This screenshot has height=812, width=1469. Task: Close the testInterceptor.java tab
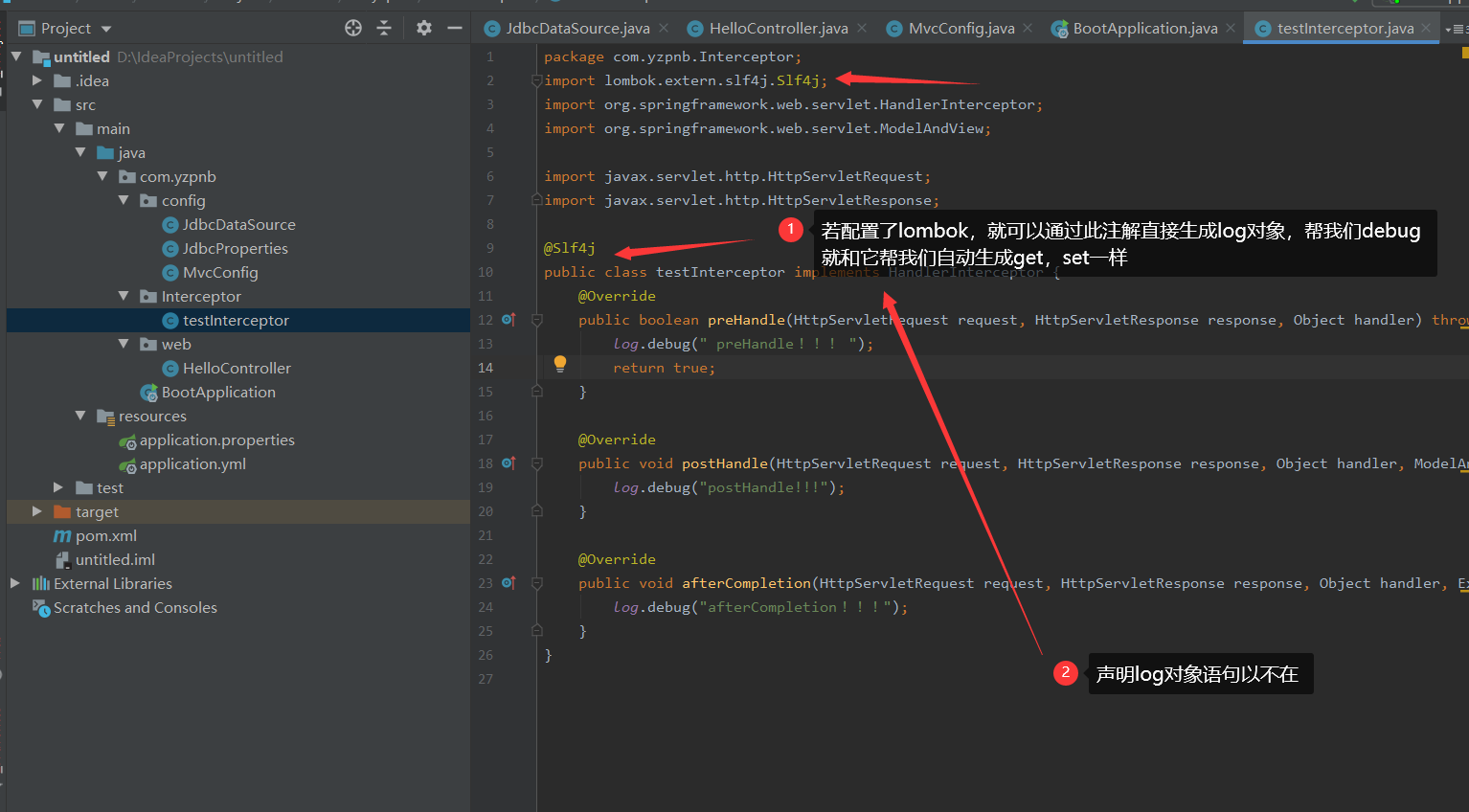(1426, 29)
